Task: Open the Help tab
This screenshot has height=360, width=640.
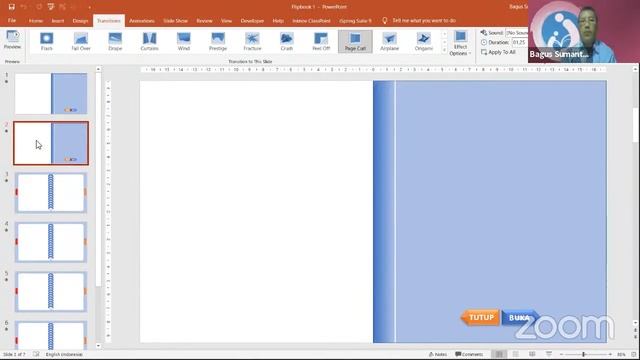Action: [x=278, y=21]
